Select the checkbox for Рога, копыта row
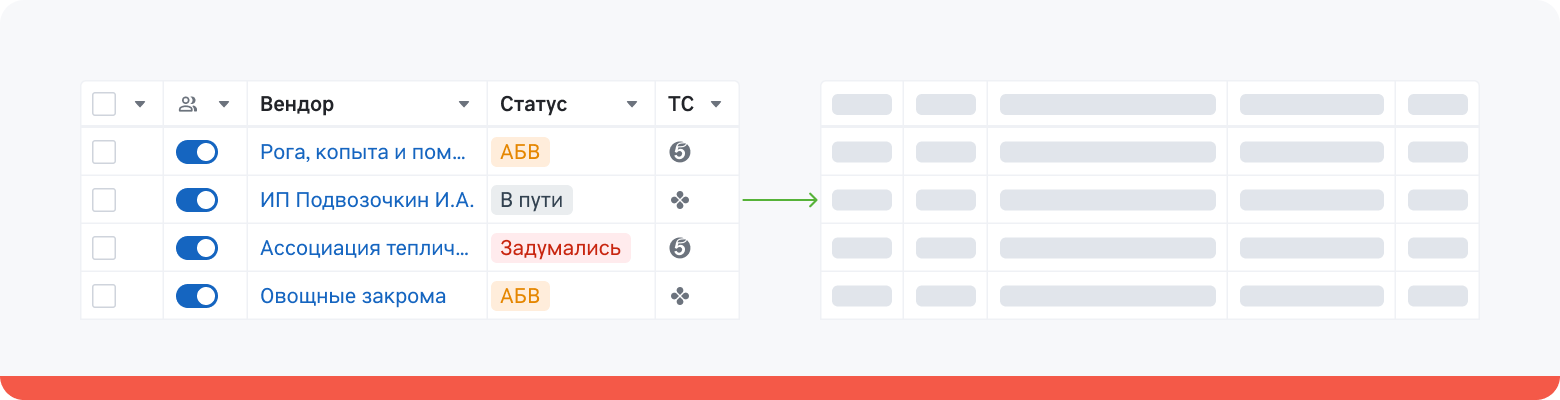The image size is (1560, 400). (104, 152)
